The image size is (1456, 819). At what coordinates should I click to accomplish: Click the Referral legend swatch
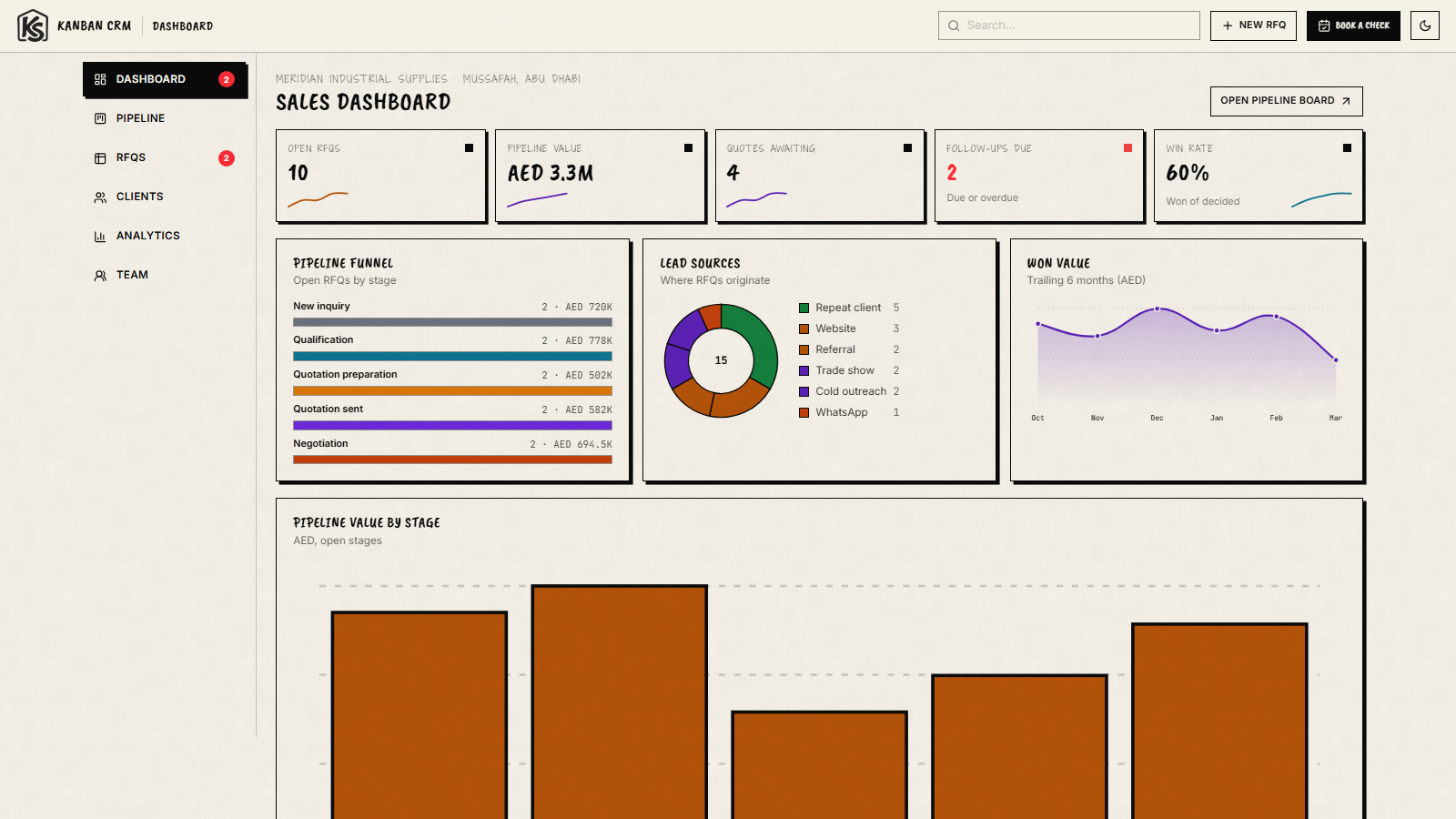point(804,349)
